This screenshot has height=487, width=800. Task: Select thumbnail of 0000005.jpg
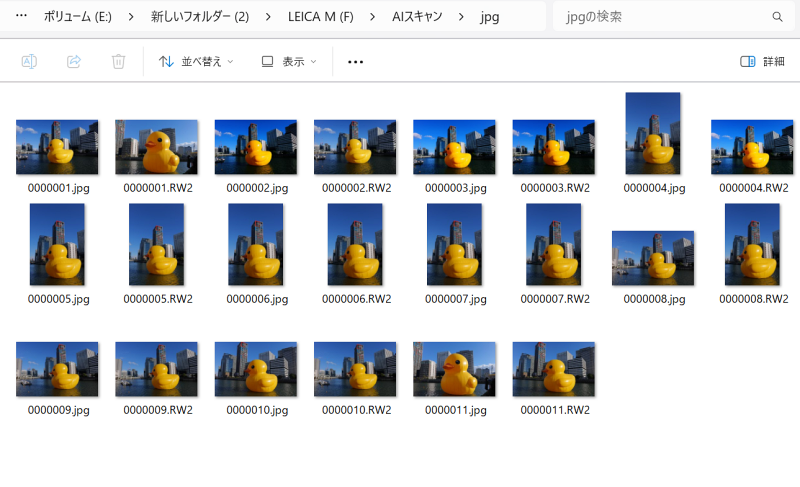[57, 244]
